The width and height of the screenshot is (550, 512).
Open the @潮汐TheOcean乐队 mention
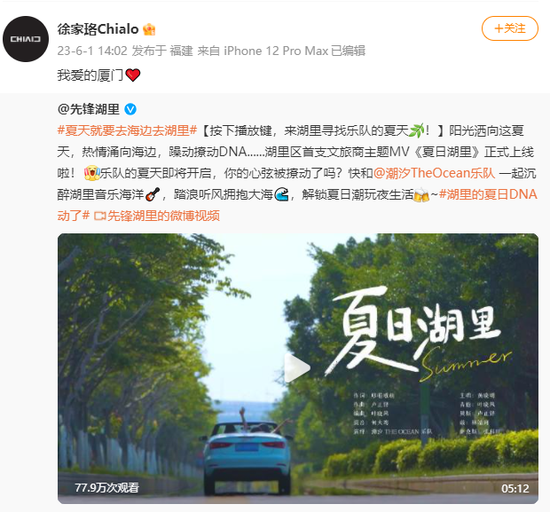434,173
